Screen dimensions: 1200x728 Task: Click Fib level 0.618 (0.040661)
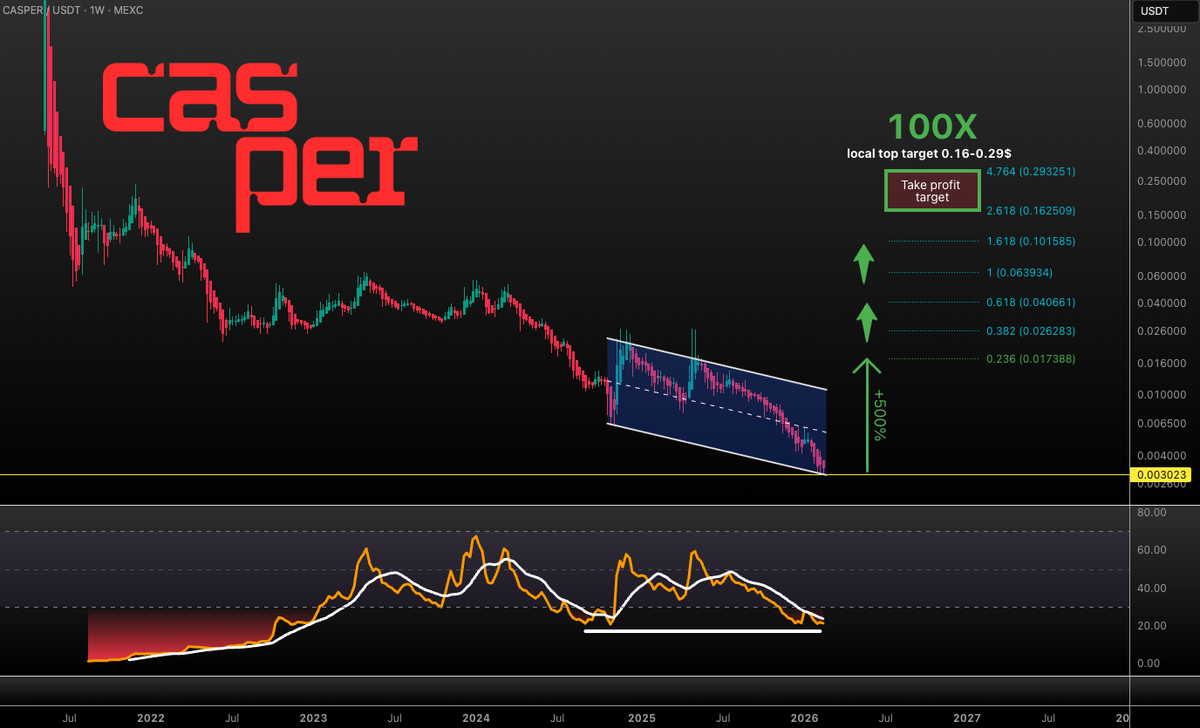pos(1030,302)
